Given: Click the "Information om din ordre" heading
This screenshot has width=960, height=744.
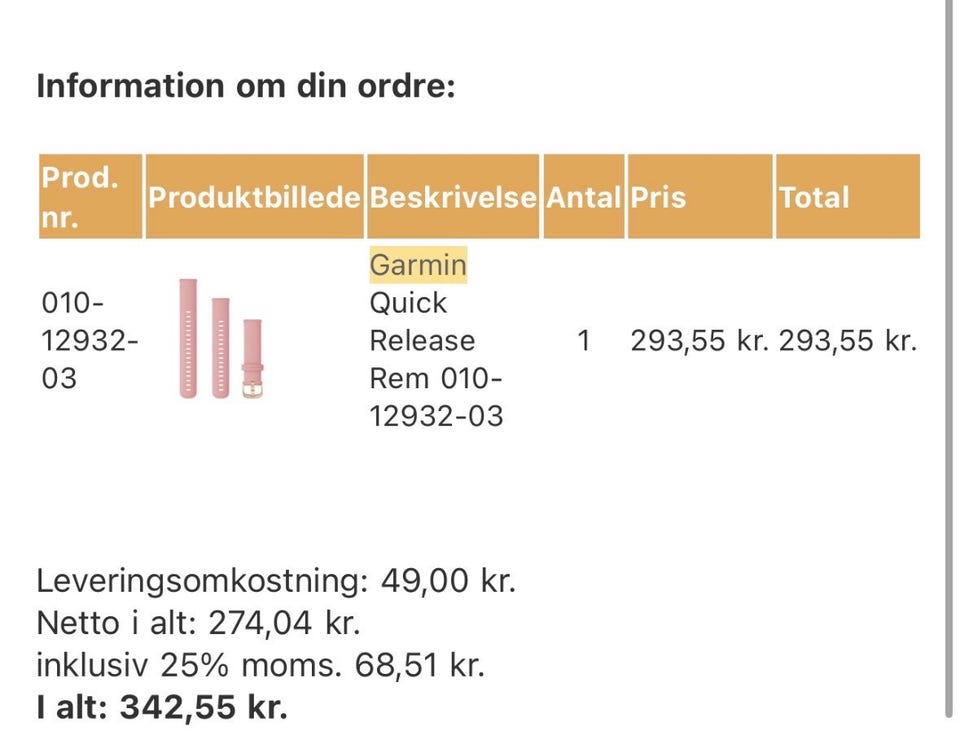Looking at the screenshot, I should tap(246, 86).
